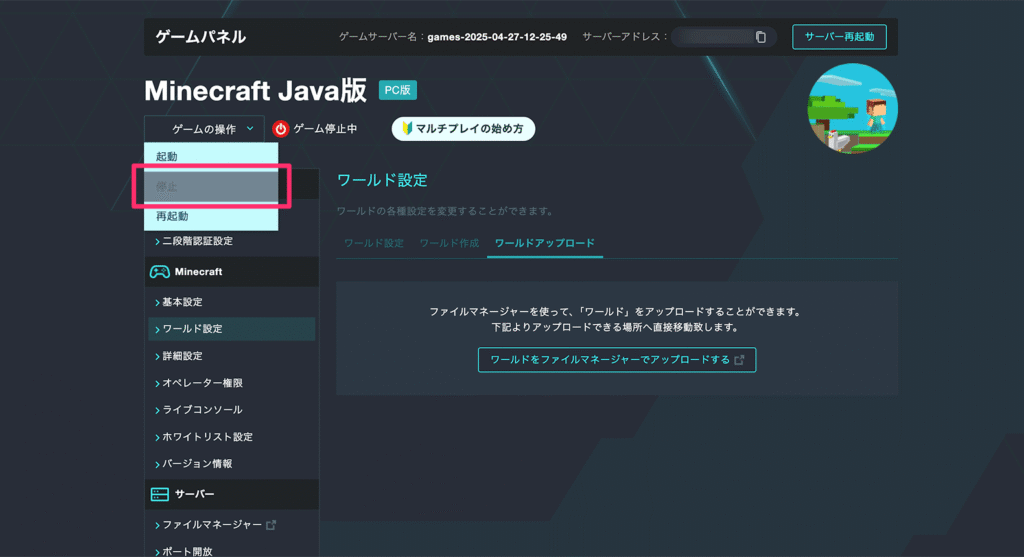Click the ワールド設定 section heading

382,180
